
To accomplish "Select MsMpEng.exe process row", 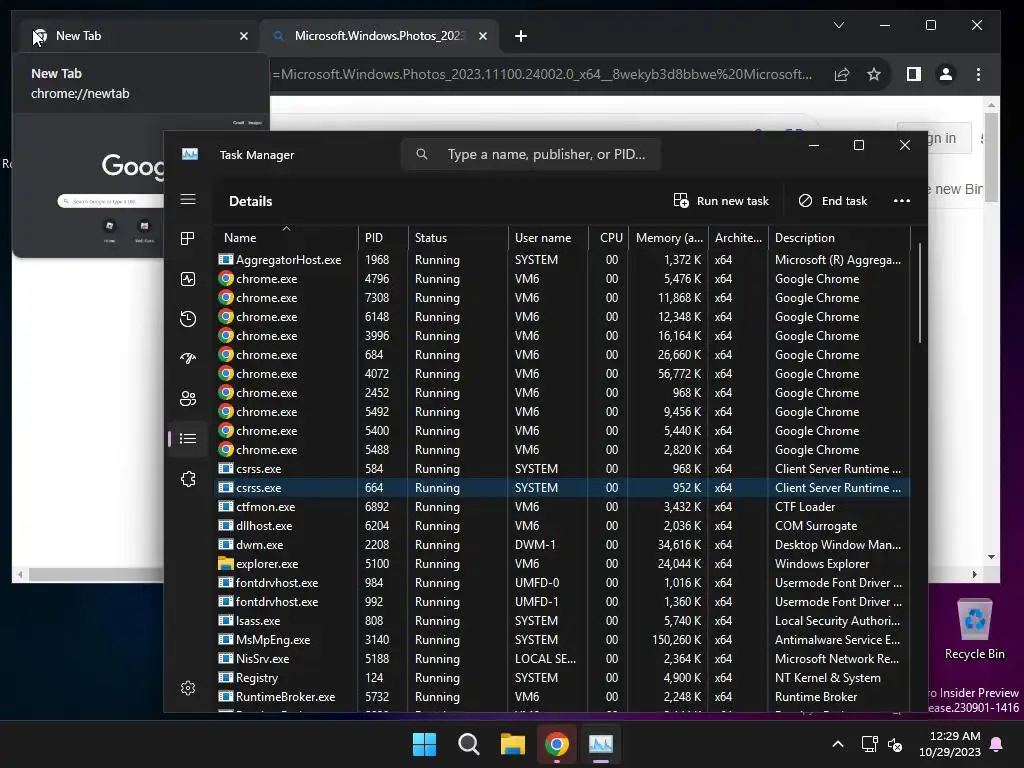I will click(x=562, y=640).
